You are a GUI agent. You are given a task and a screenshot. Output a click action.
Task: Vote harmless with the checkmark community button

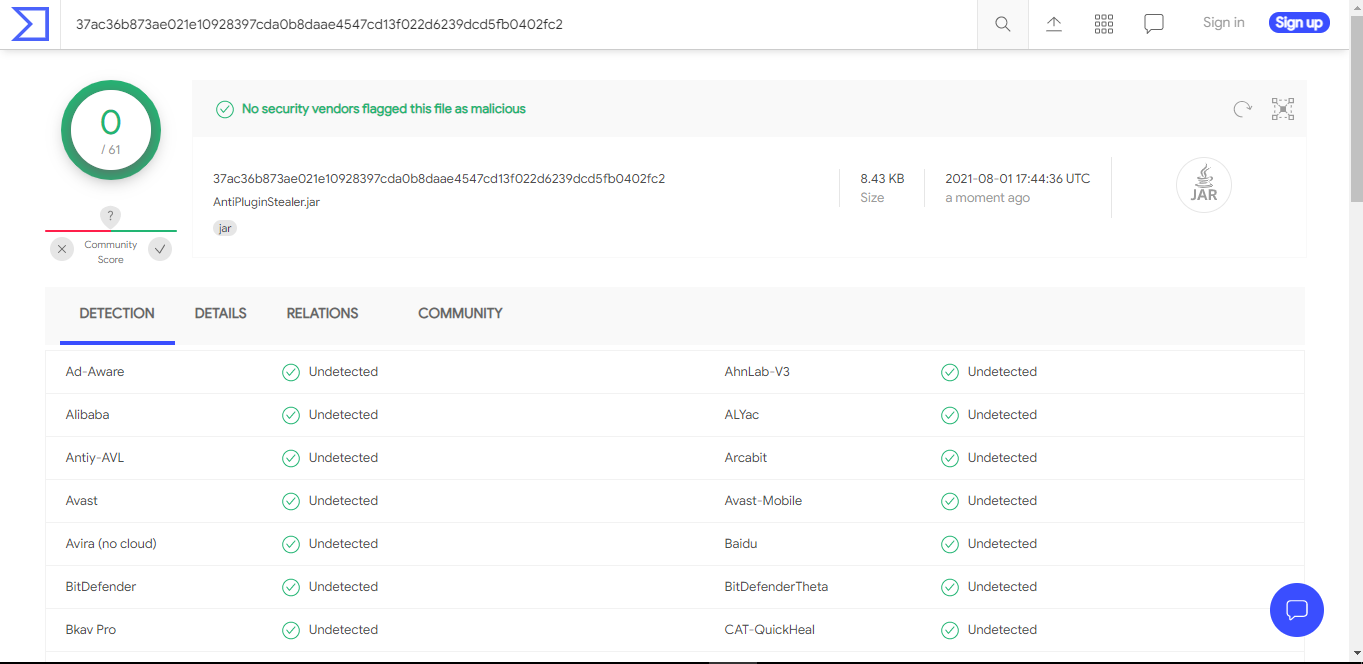tap(160, 249)
